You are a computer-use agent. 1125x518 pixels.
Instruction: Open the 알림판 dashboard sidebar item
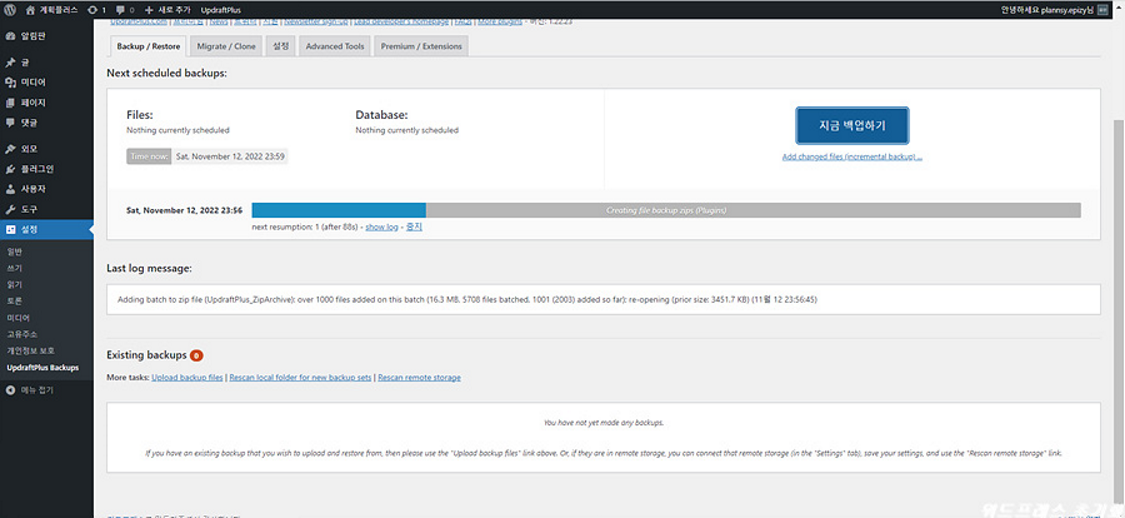point(47,35)
